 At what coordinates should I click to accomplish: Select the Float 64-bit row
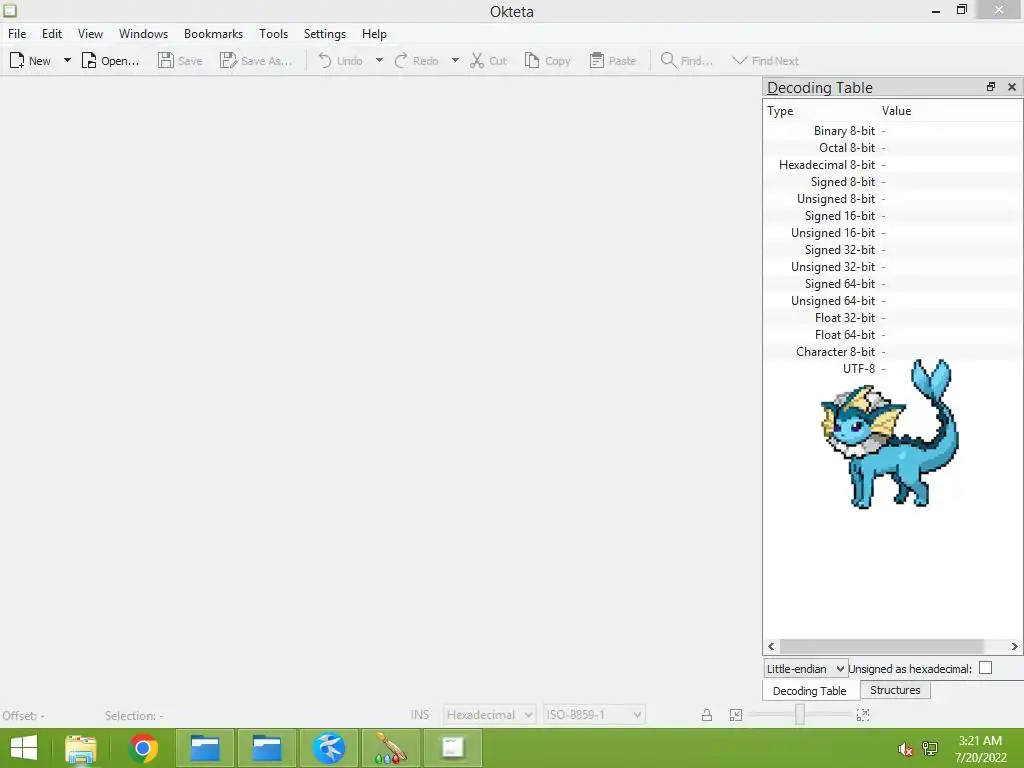[892, 334]
